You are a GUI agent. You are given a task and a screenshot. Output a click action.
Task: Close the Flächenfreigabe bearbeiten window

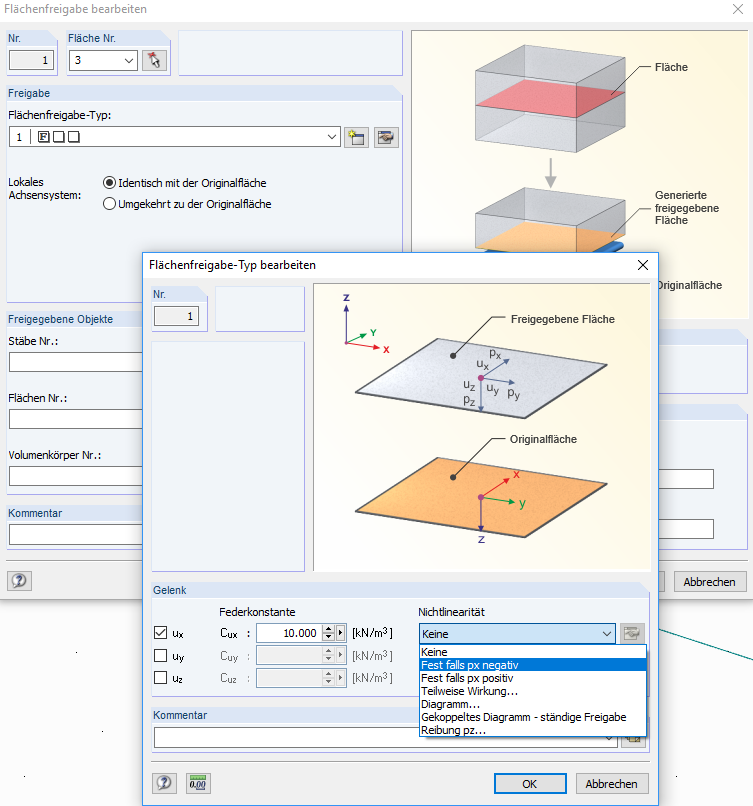[738, 9]
